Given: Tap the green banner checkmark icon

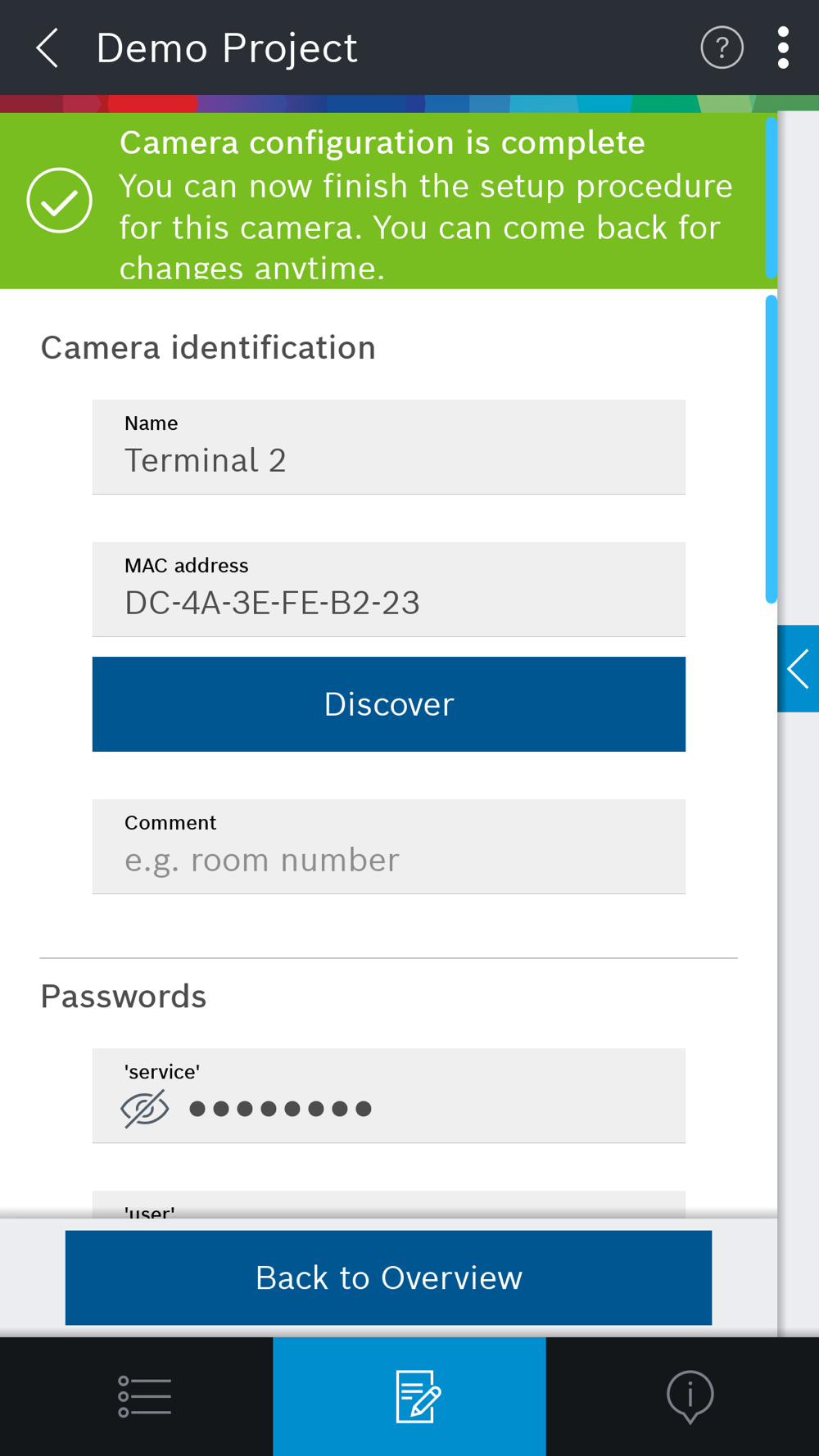Looking at the screenshot, I should [x=59, y=201].
